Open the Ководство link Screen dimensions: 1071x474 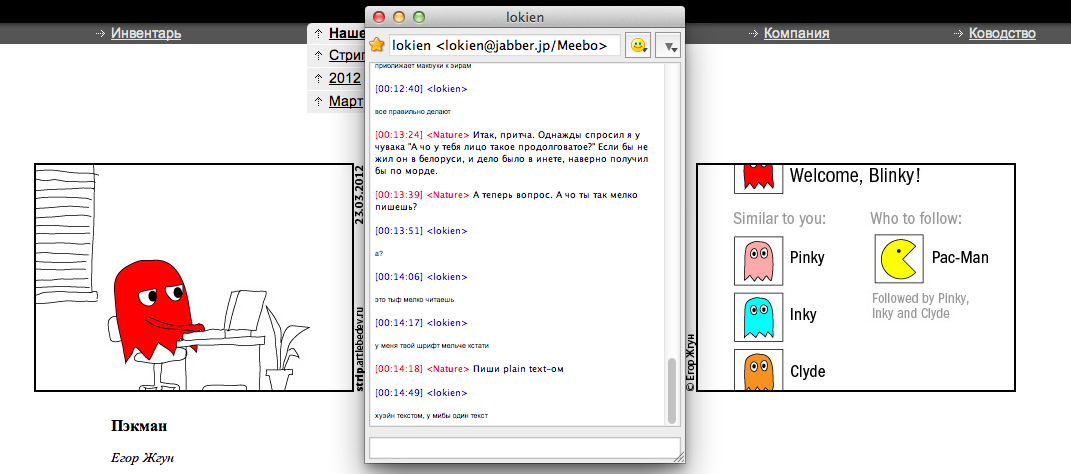(x=1002, y=33)
